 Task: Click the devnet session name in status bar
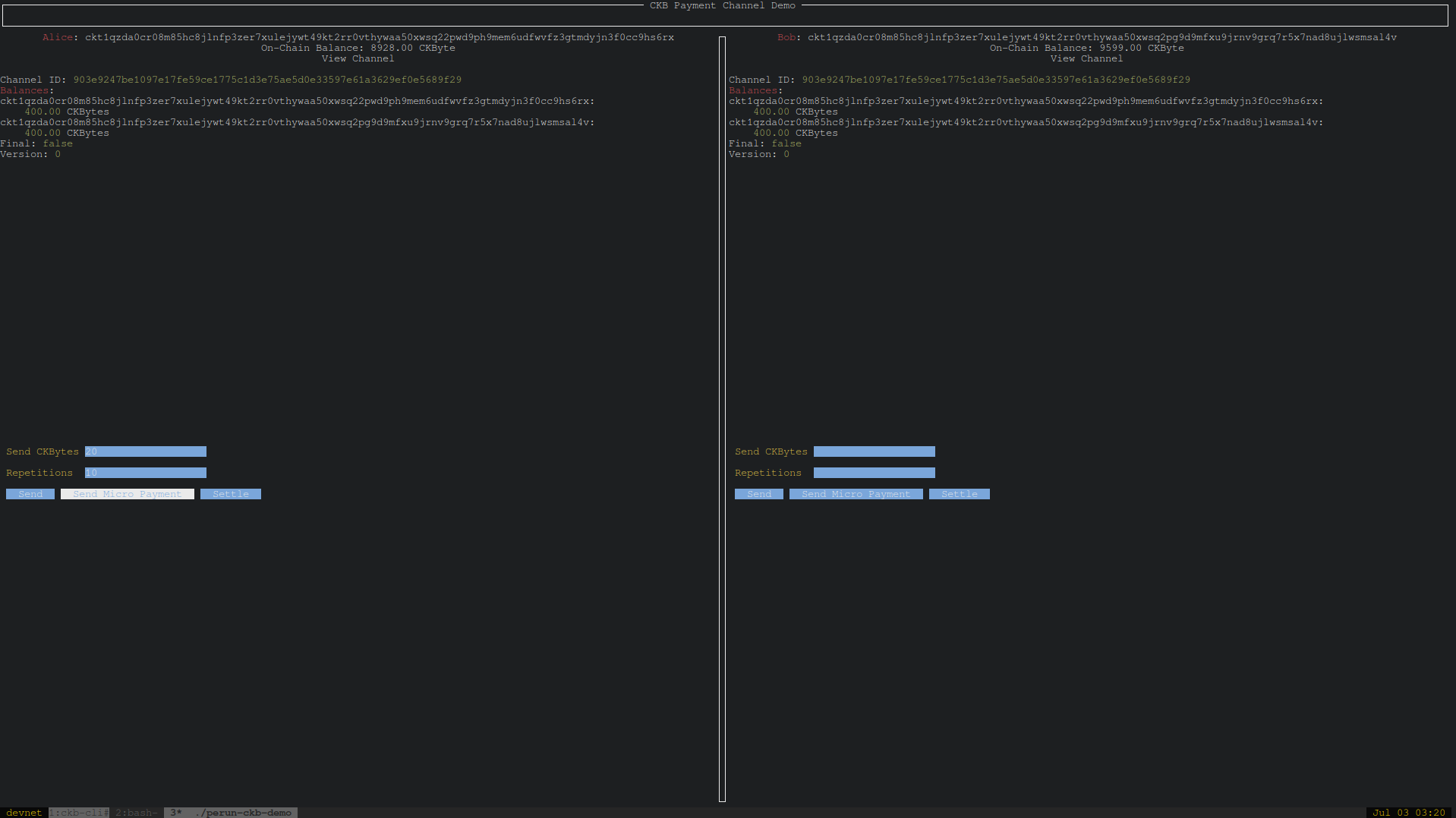[24, 813]
